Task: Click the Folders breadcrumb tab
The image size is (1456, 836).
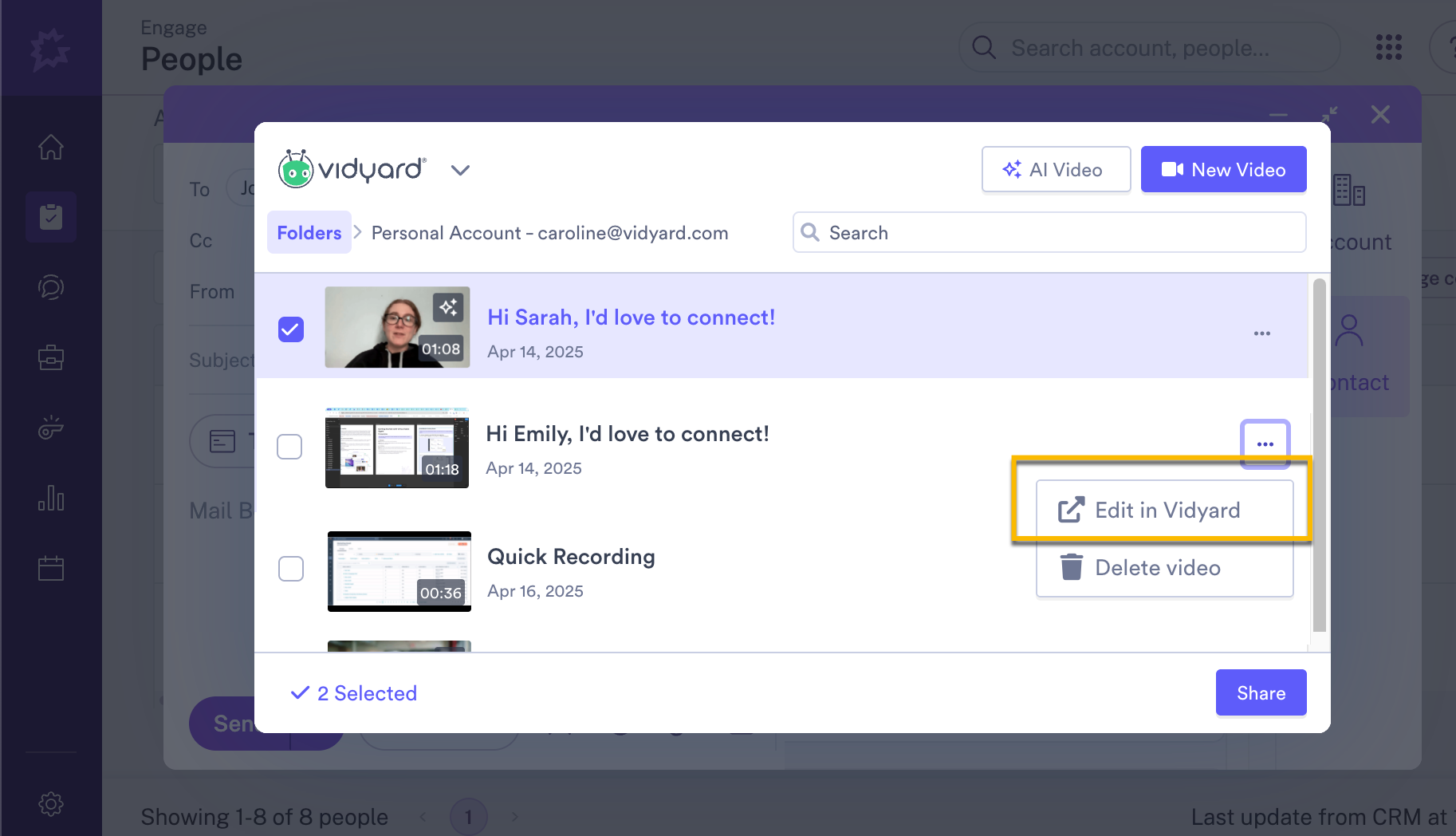Action: pyautogui.click(x=309, y=232)
